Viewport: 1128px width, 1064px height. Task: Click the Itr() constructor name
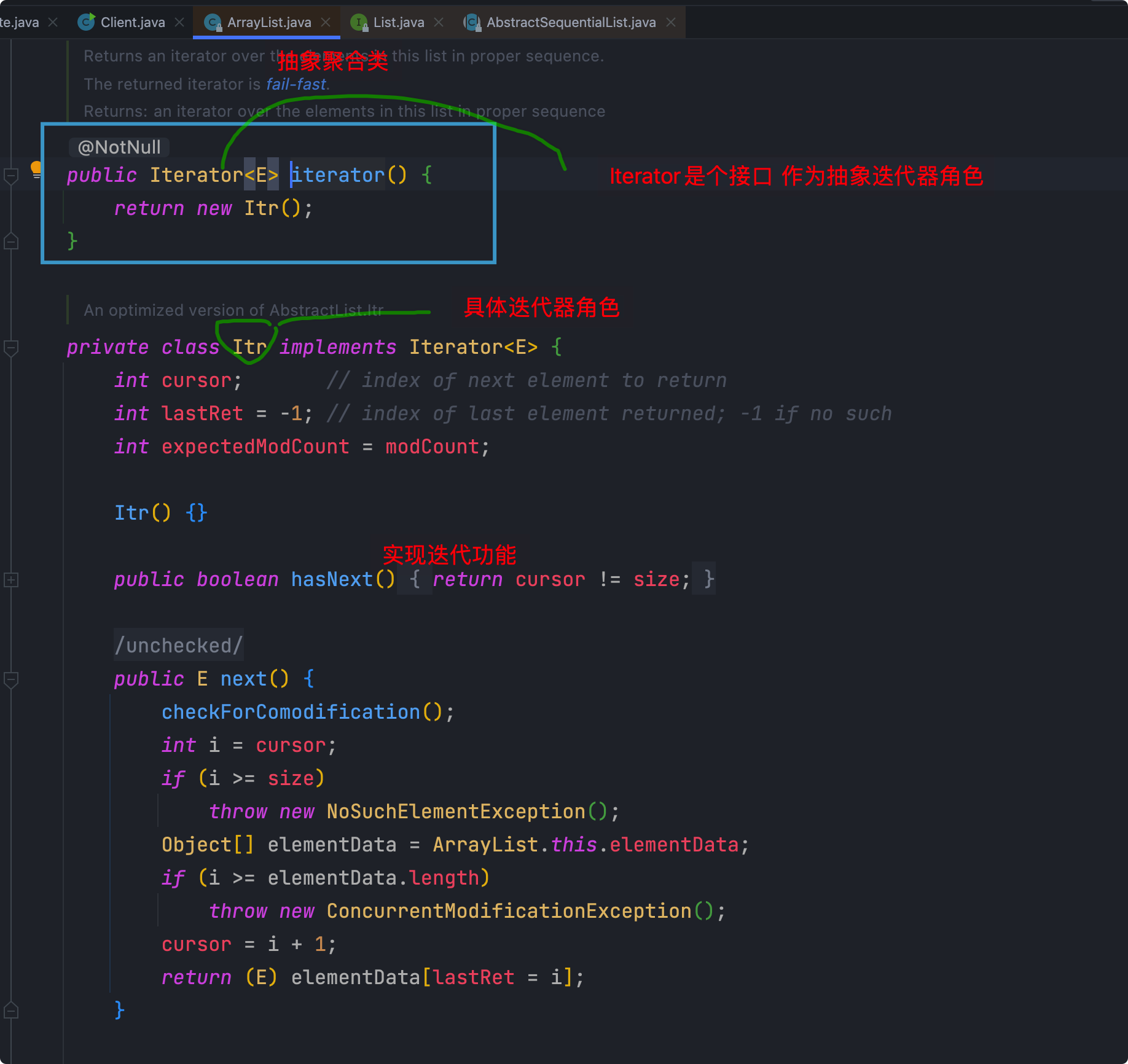pyautogui.click(x=131, y=513)
